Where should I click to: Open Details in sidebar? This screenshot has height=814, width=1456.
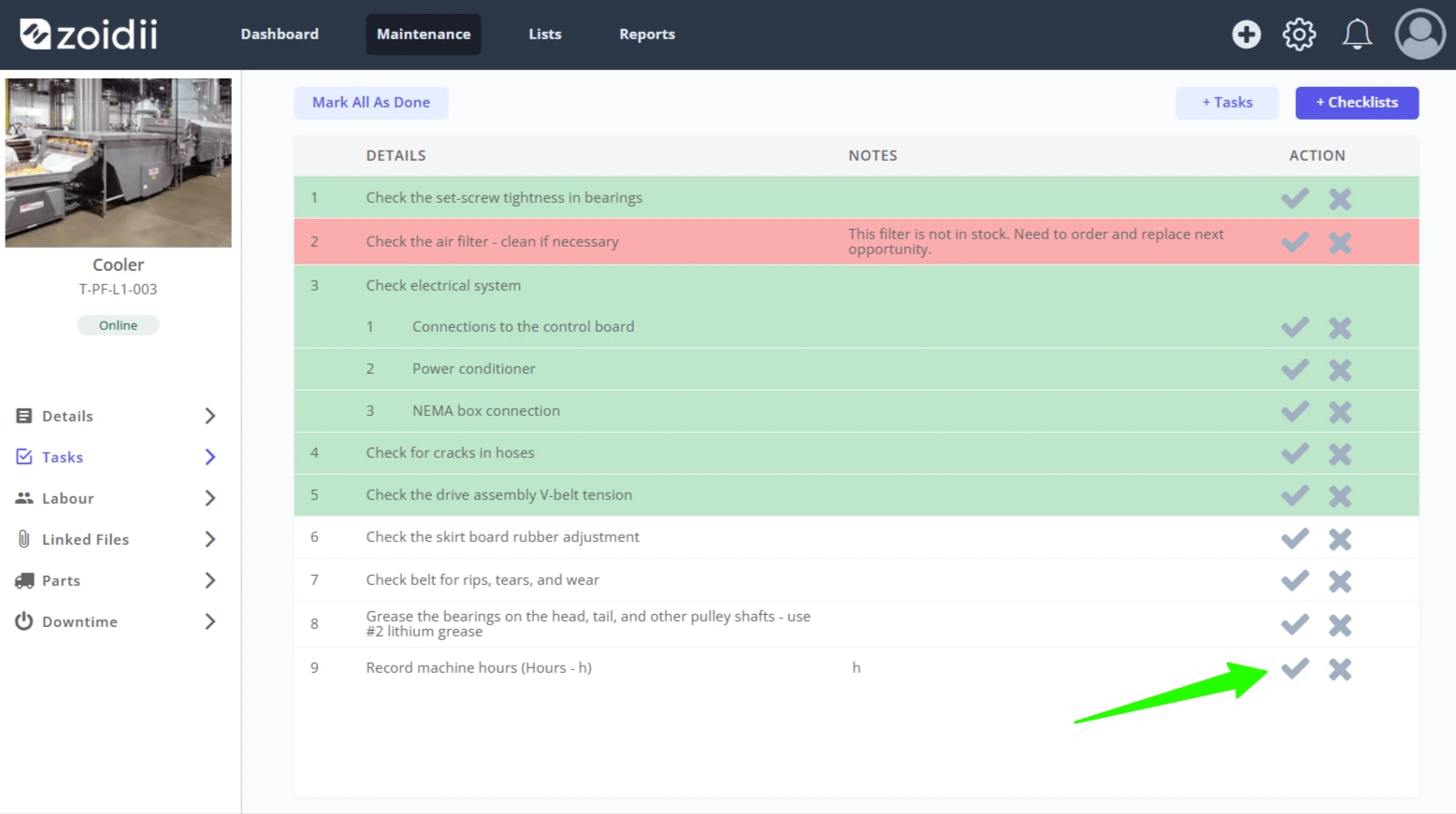click(67, 416)
